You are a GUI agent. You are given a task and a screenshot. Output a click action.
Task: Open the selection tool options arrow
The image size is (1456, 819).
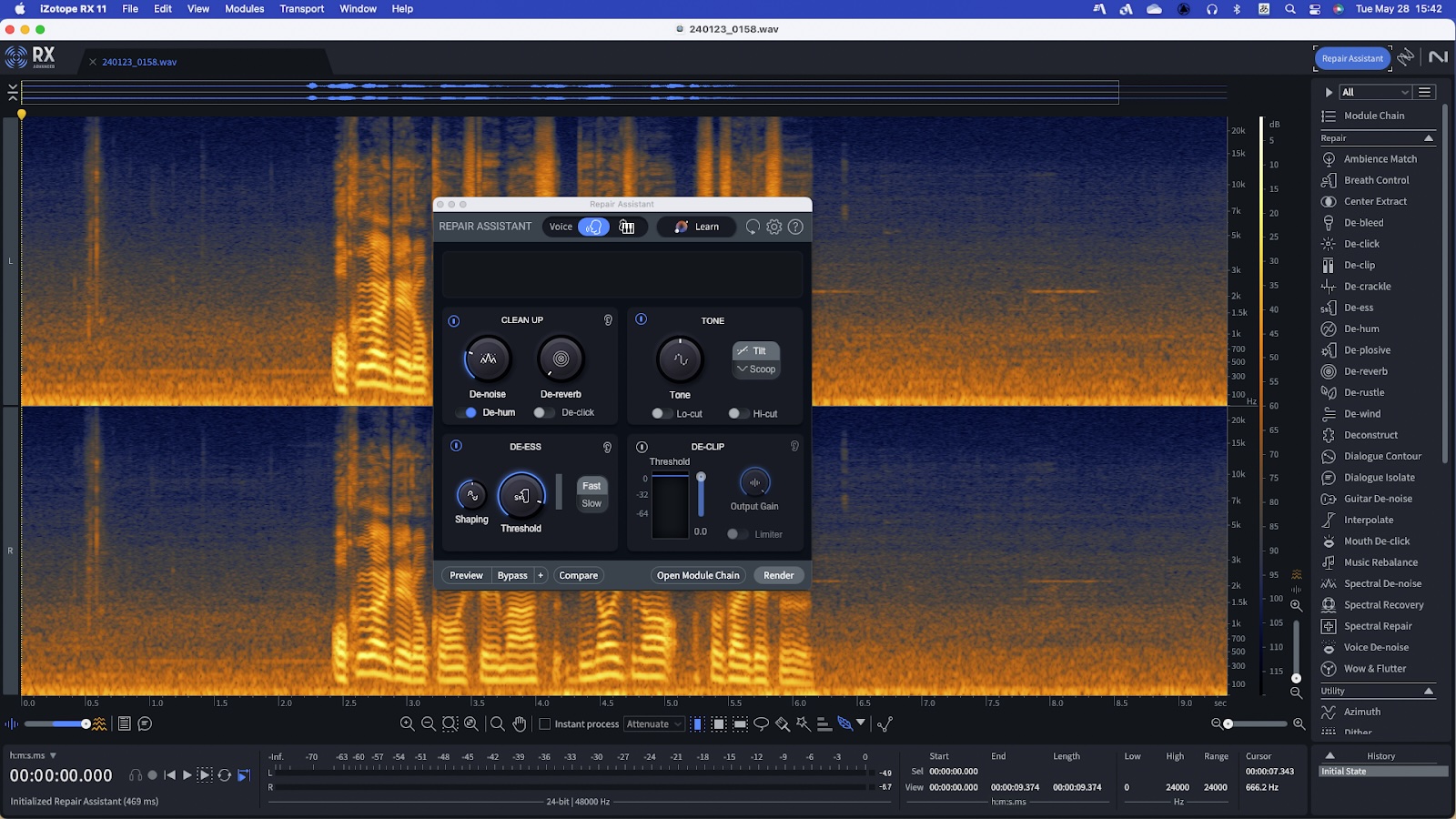coord(861,723)
